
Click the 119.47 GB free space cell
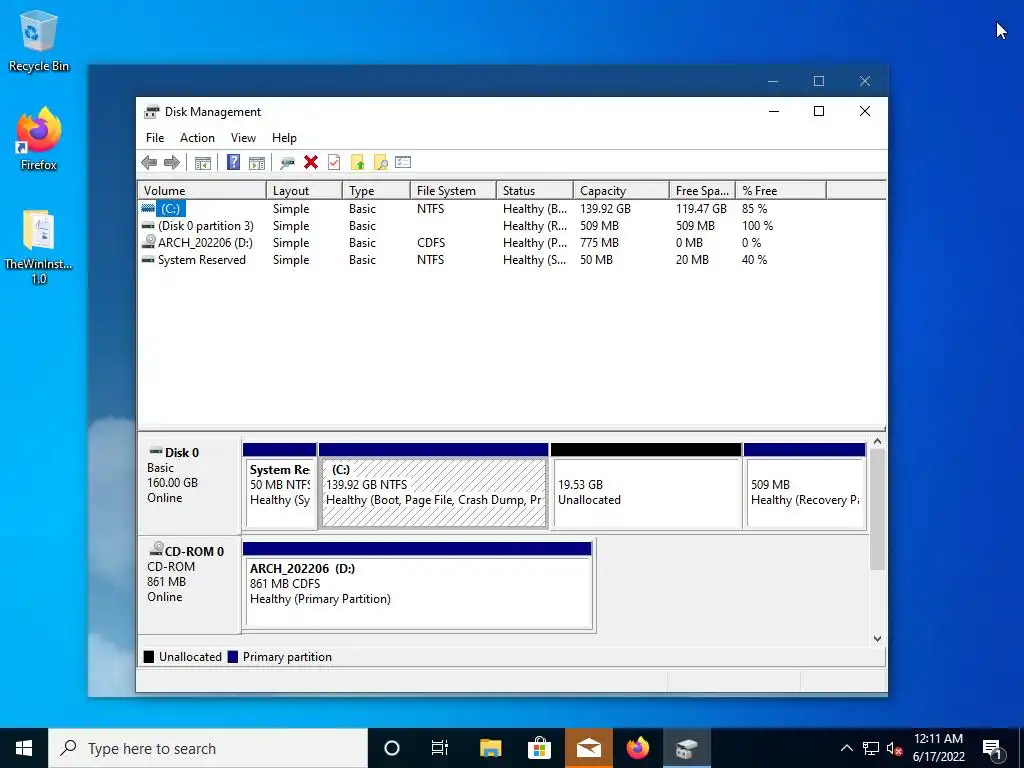click(701, 209)
